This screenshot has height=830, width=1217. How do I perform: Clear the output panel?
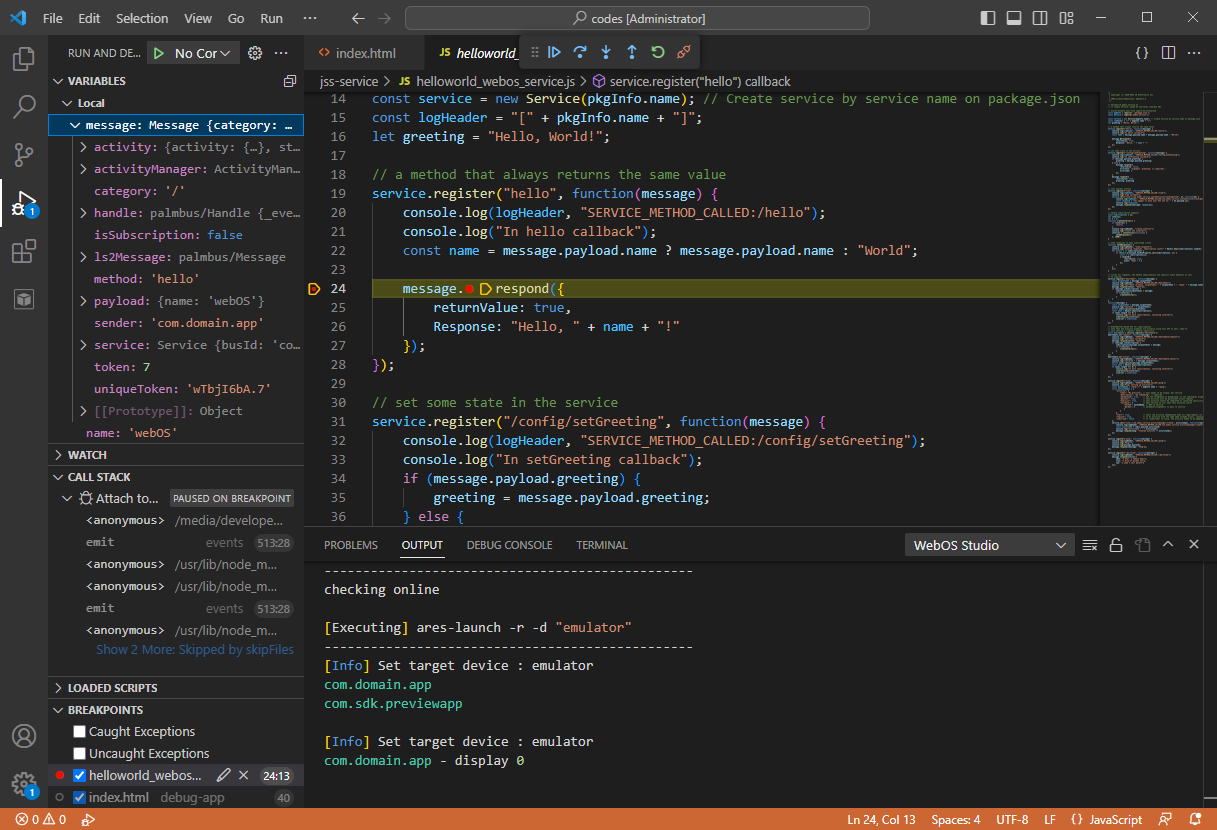tap(1090, 545)
